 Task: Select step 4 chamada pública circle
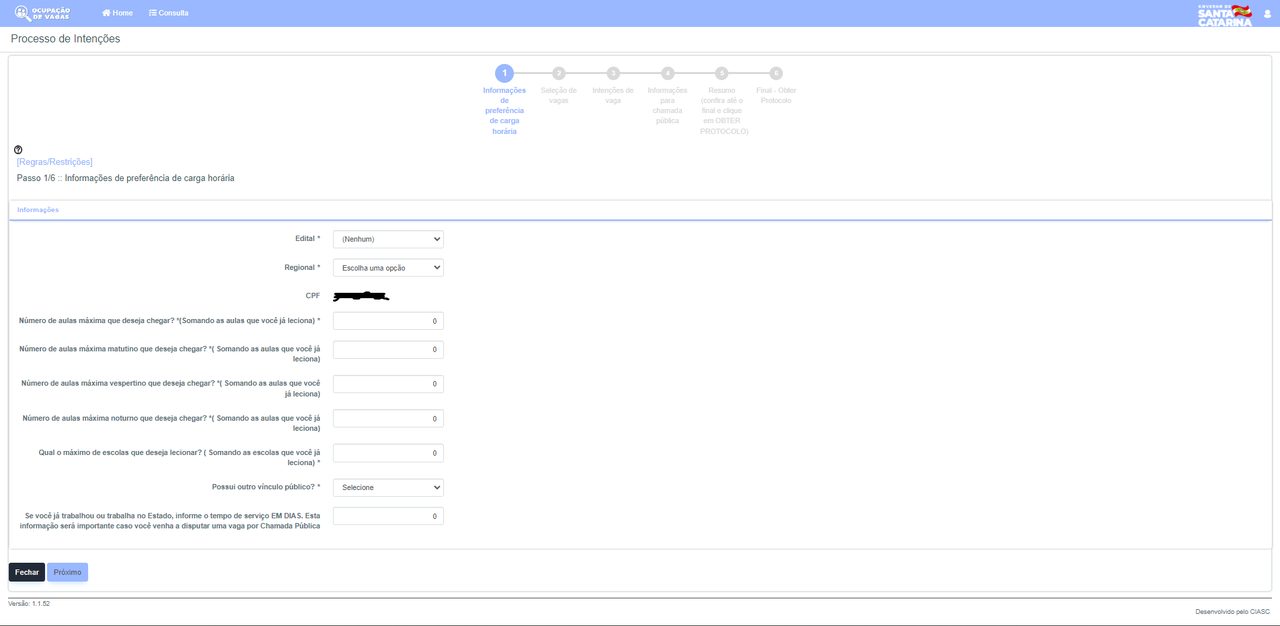668,73
